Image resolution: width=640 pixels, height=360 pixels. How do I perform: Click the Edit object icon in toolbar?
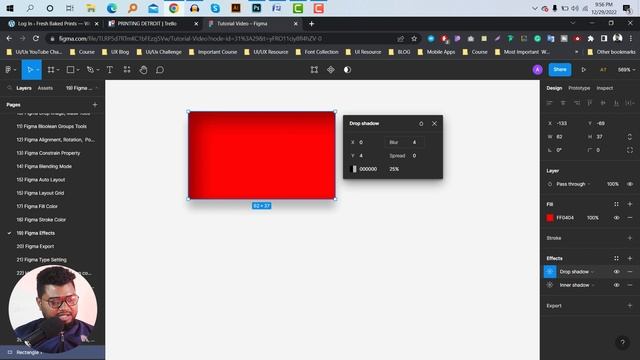[x=314, y=70]
